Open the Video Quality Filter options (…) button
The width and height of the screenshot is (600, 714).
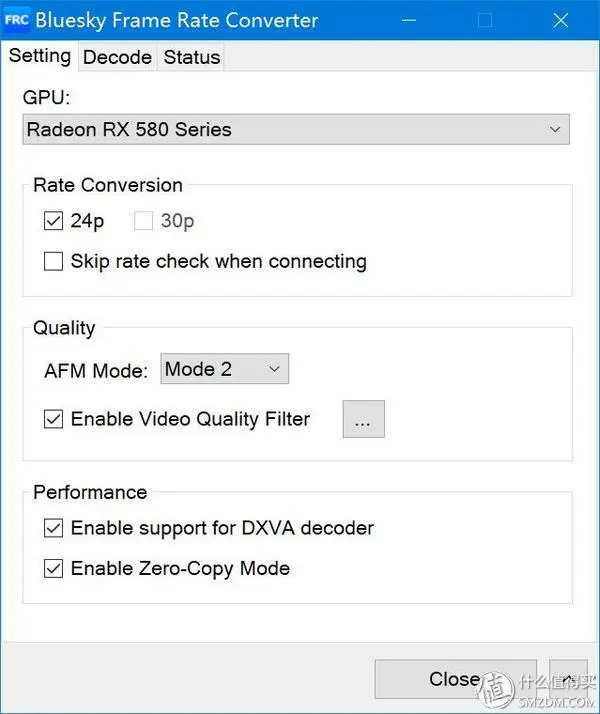click(363, 419)
